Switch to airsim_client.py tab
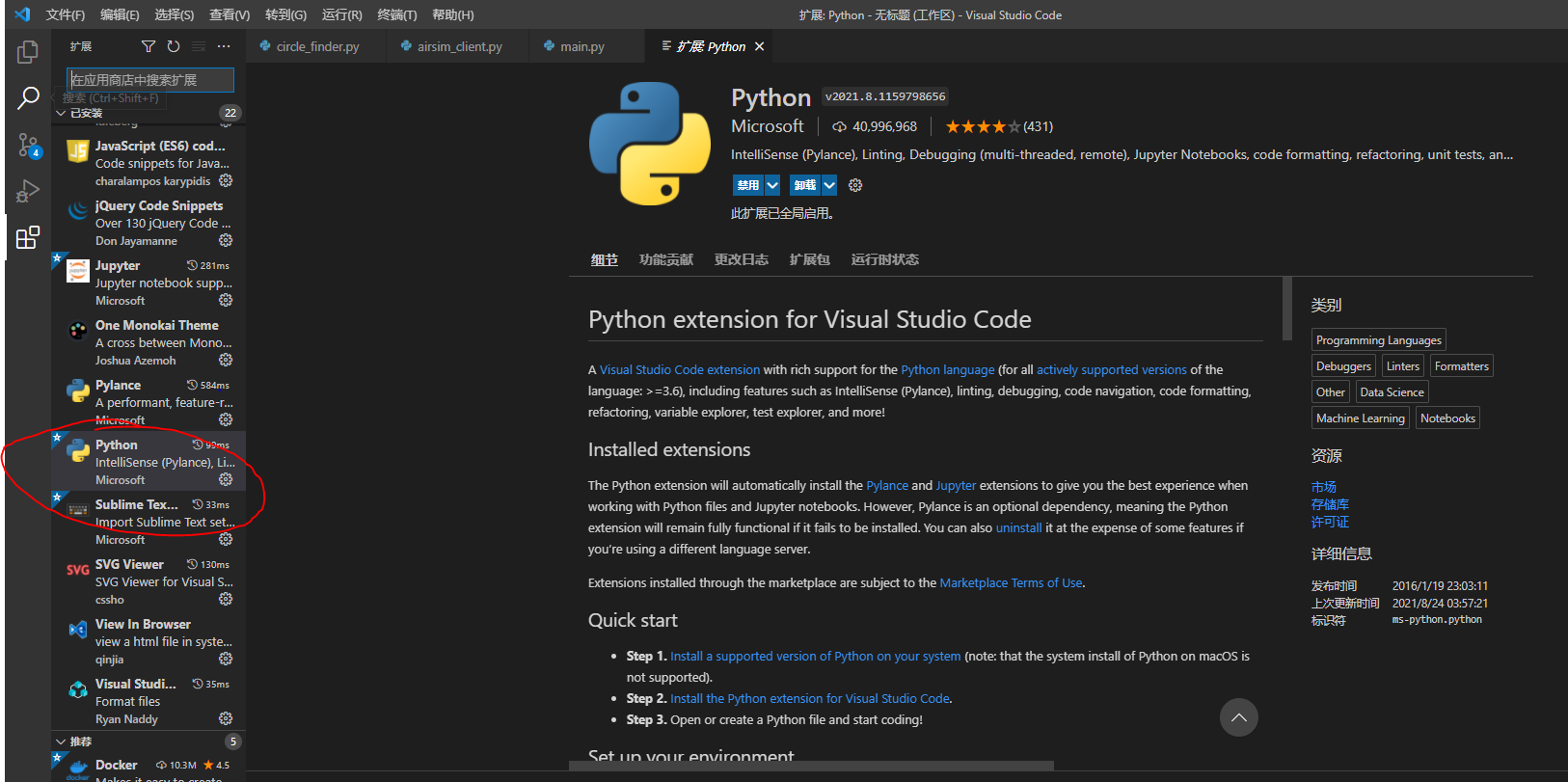Viewport: 1568px width, 782px height. [x=459, y=46]
